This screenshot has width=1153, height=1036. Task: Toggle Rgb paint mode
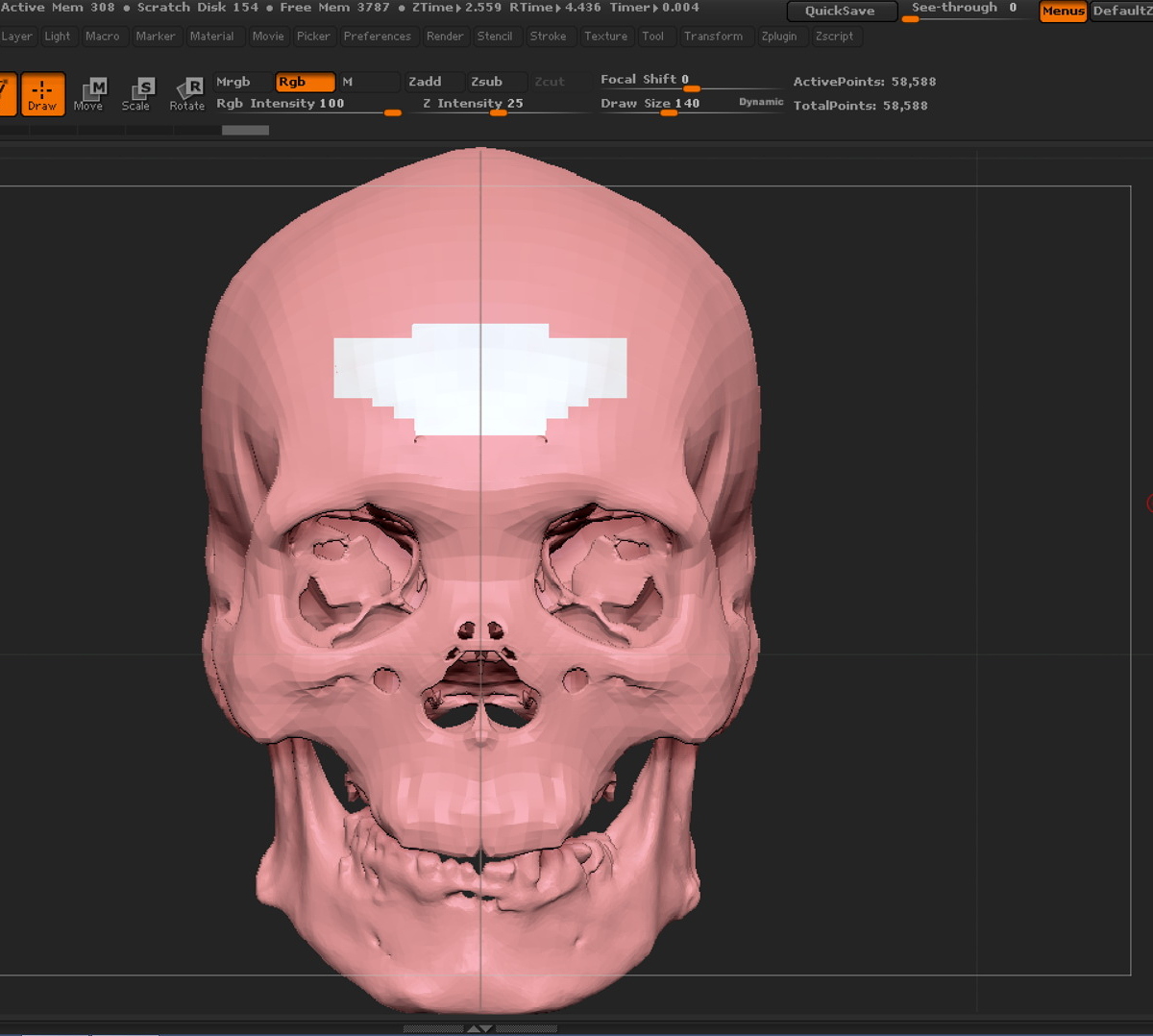(x=306, y=82)
